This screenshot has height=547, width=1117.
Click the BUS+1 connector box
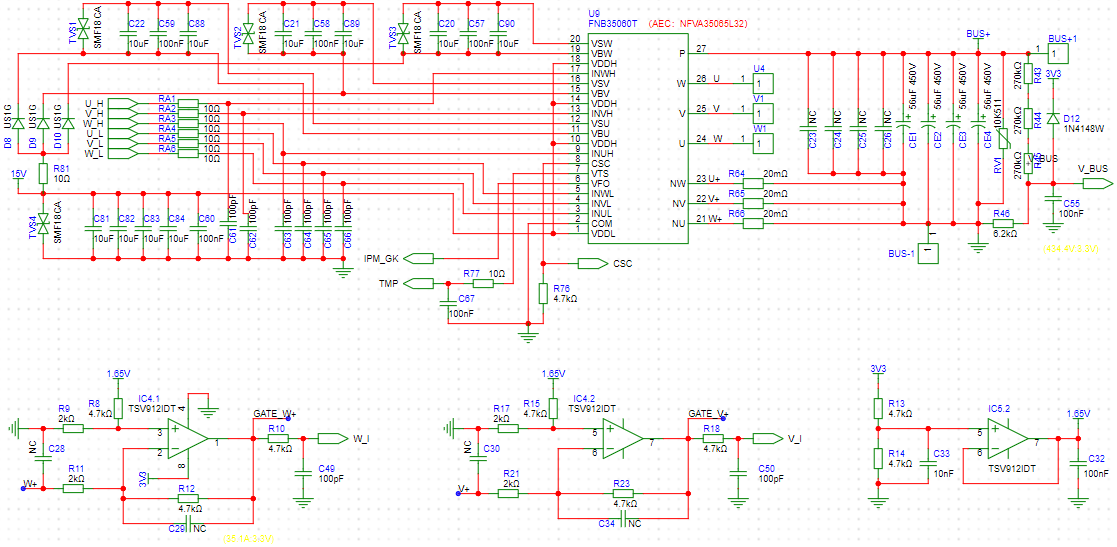pyautogui.click(x=1058, y=53)
